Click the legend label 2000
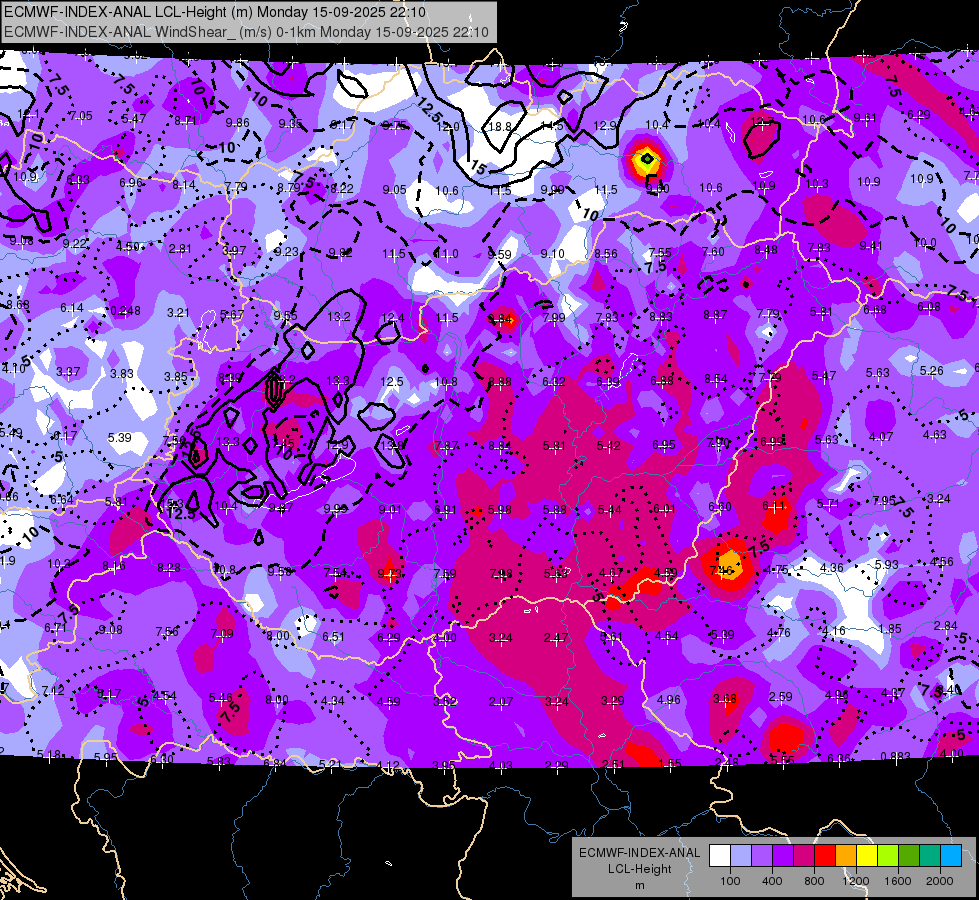 pos(940,881)
